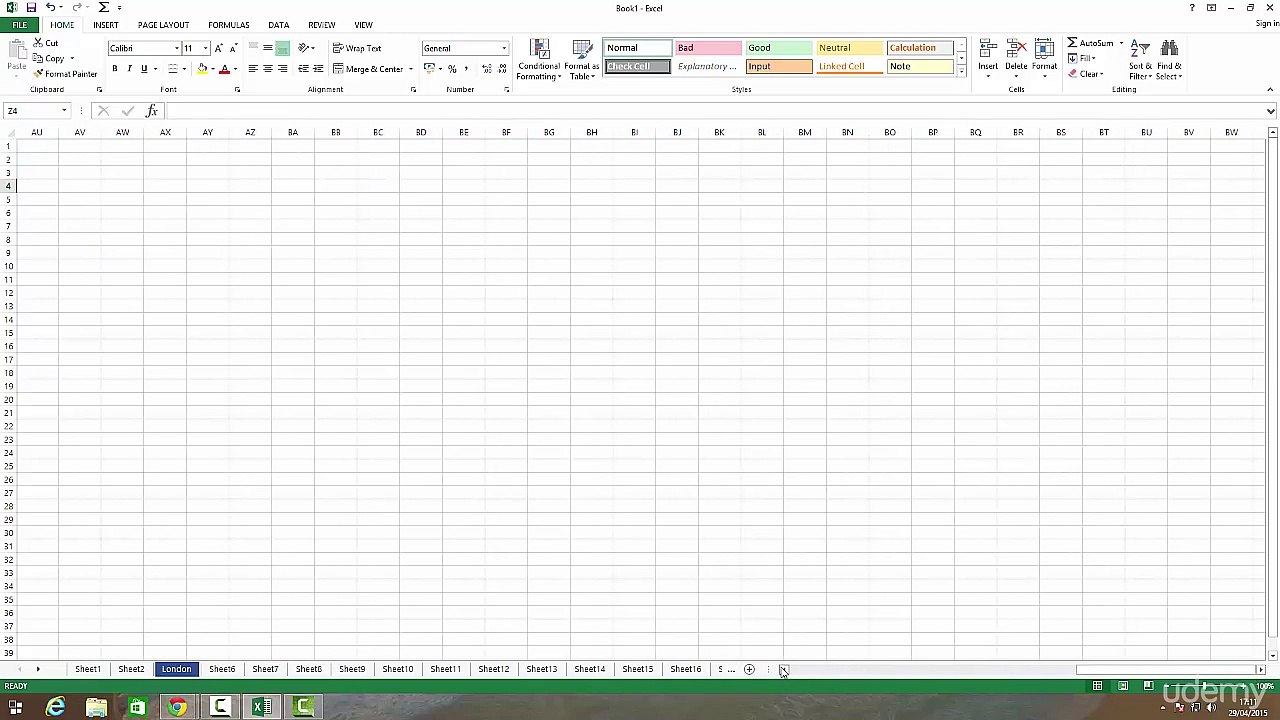Click the Decrease Indent icon

point(303,69)
